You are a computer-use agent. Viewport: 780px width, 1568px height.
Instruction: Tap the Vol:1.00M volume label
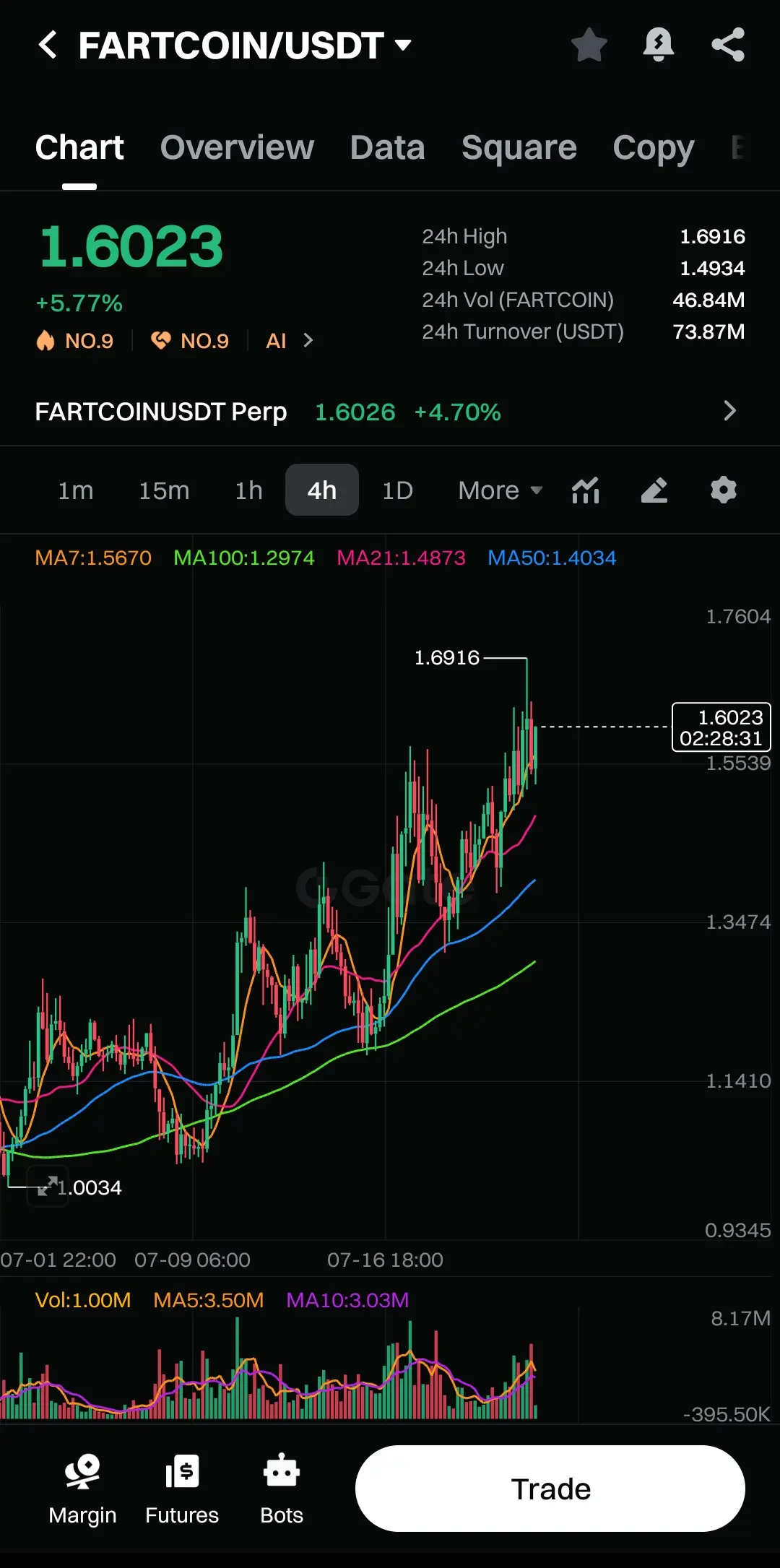83,1300
